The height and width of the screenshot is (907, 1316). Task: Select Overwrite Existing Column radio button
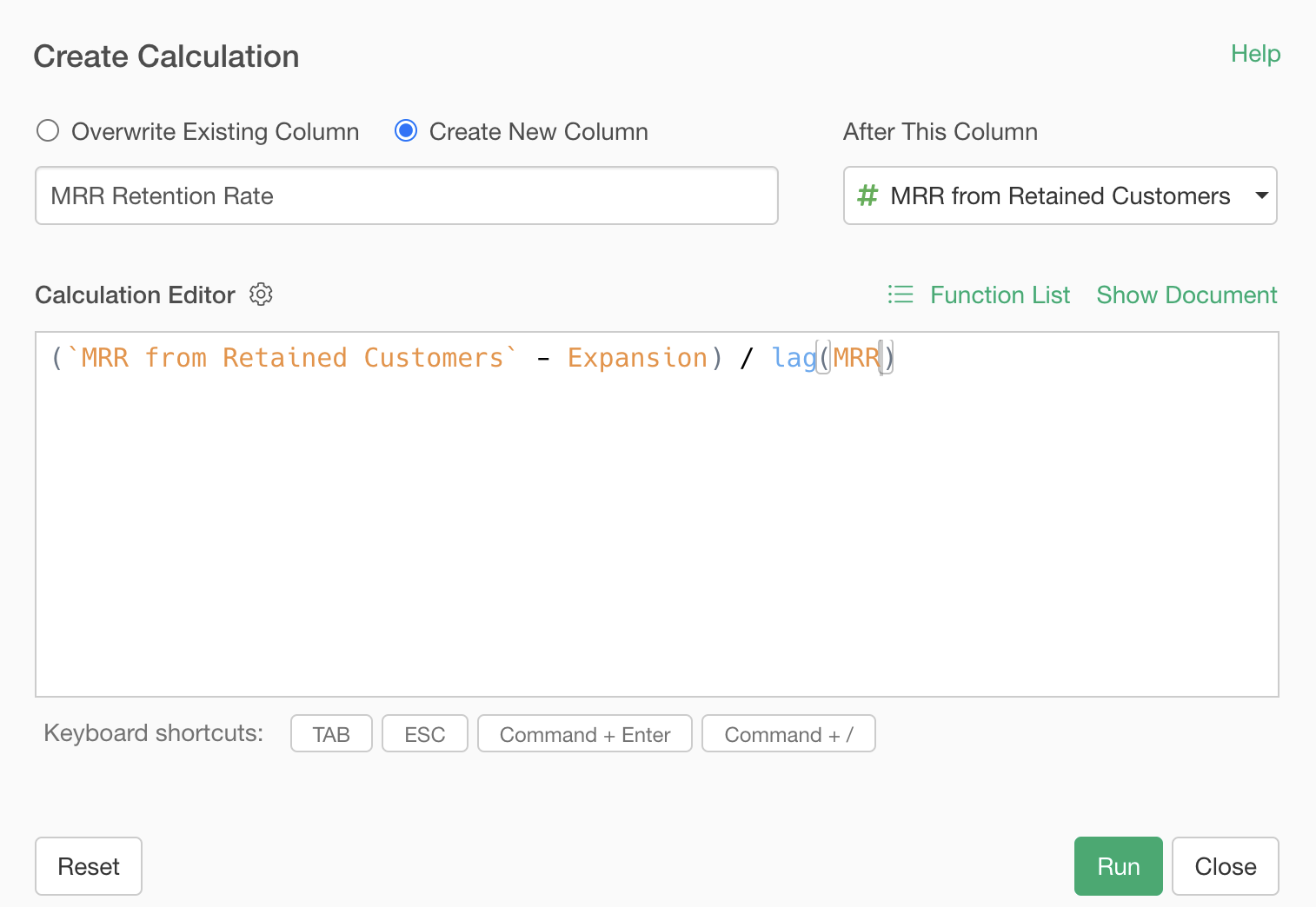[48, 131]
